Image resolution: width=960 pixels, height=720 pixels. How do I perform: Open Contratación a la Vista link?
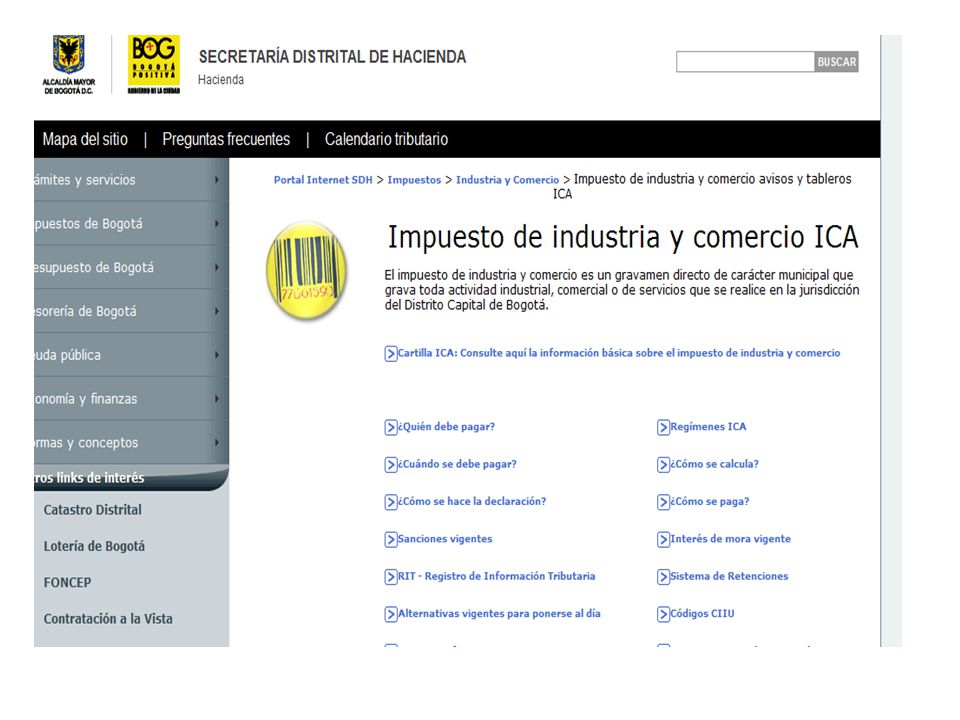coord(108,619)
